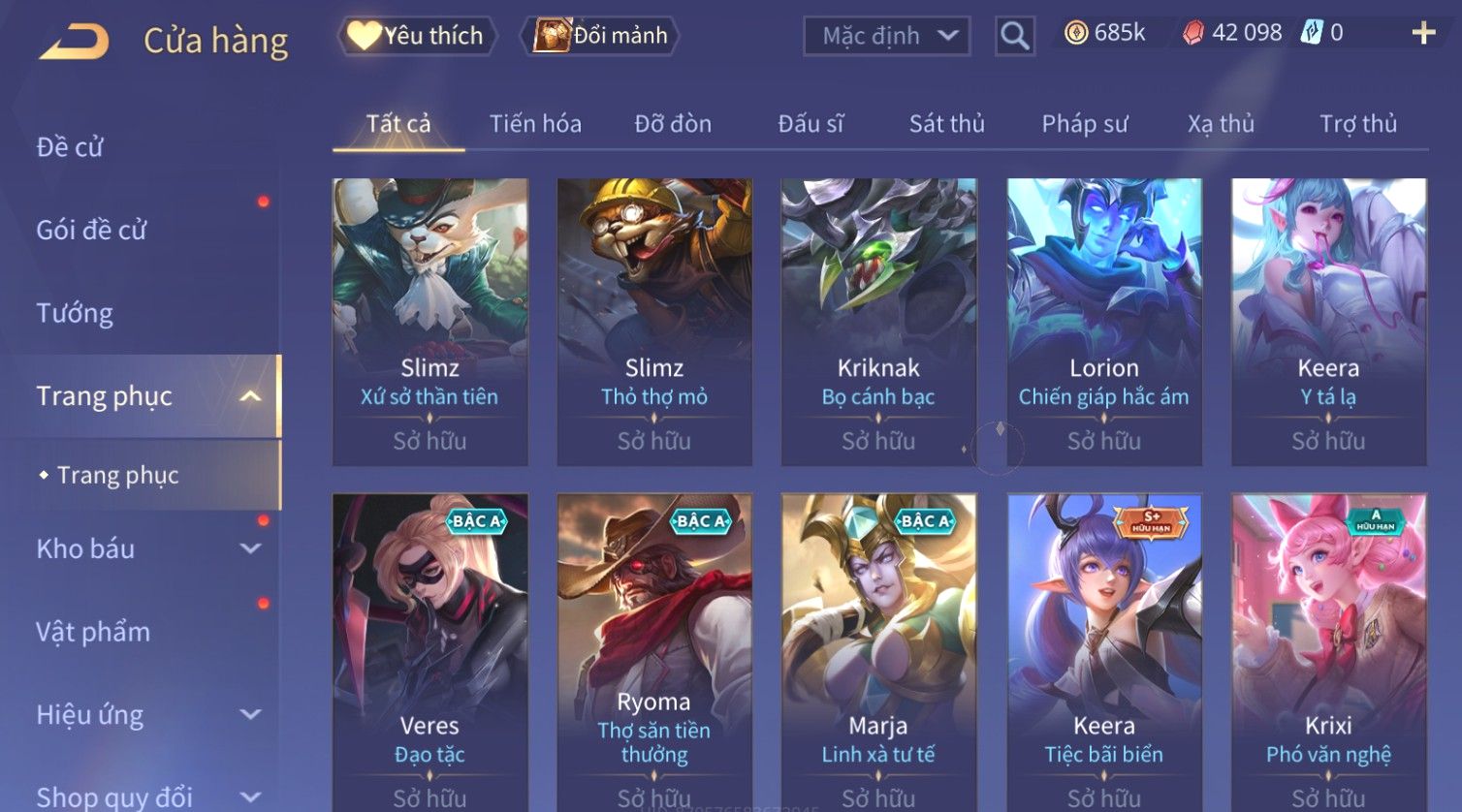This screenshot has height=812, width=1462.
Task: Open search with magnifying glass icon
Action: (1015, 36)
